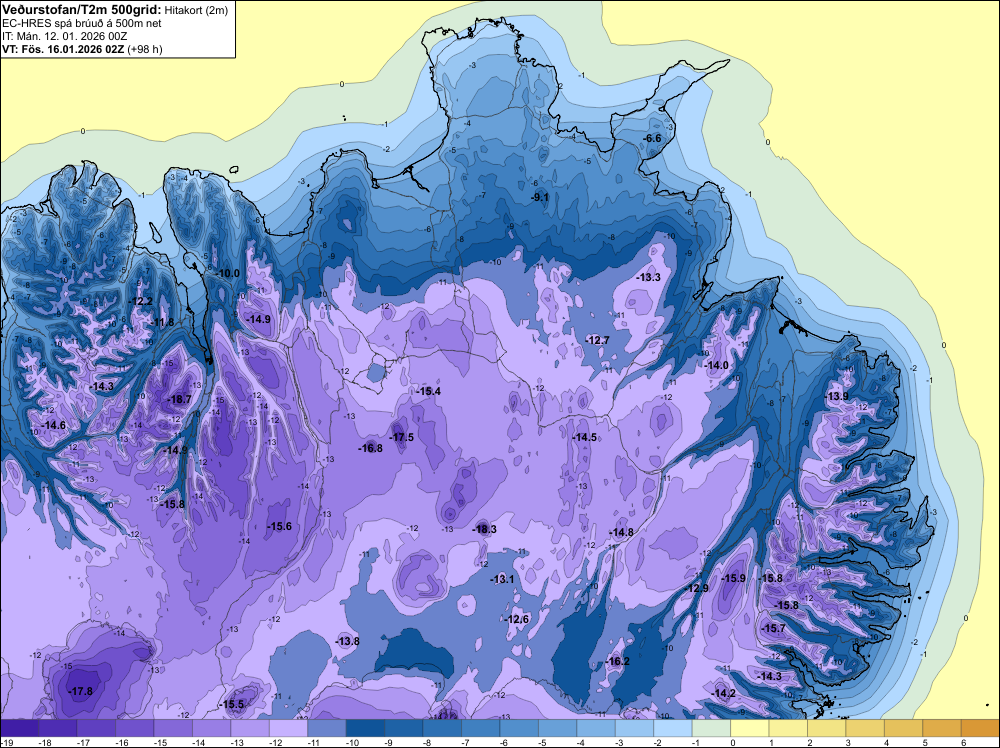The image size is (1000, 748).
Task: Click the 'Hitakort (2m)' label in the header
Action: point(195,10)
